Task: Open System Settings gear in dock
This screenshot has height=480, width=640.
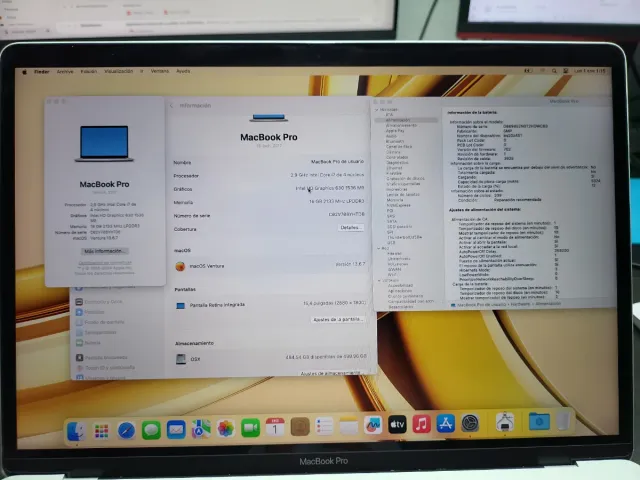Action: 470,427
